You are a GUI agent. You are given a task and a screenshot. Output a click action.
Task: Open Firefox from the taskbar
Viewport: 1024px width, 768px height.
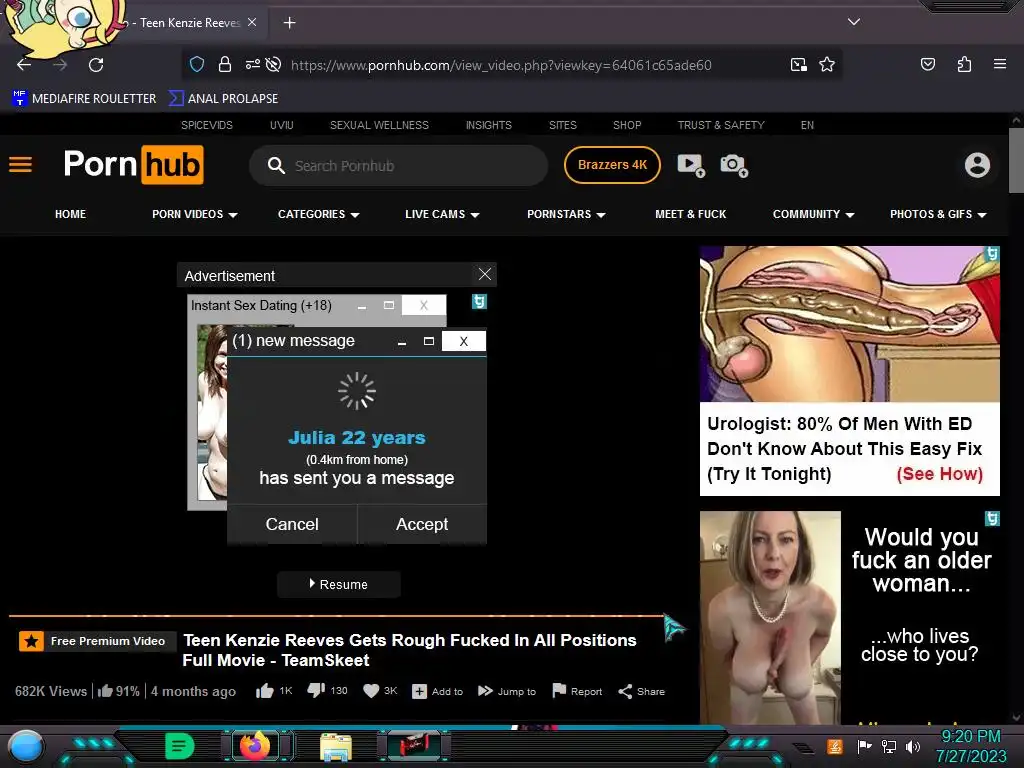255,746
